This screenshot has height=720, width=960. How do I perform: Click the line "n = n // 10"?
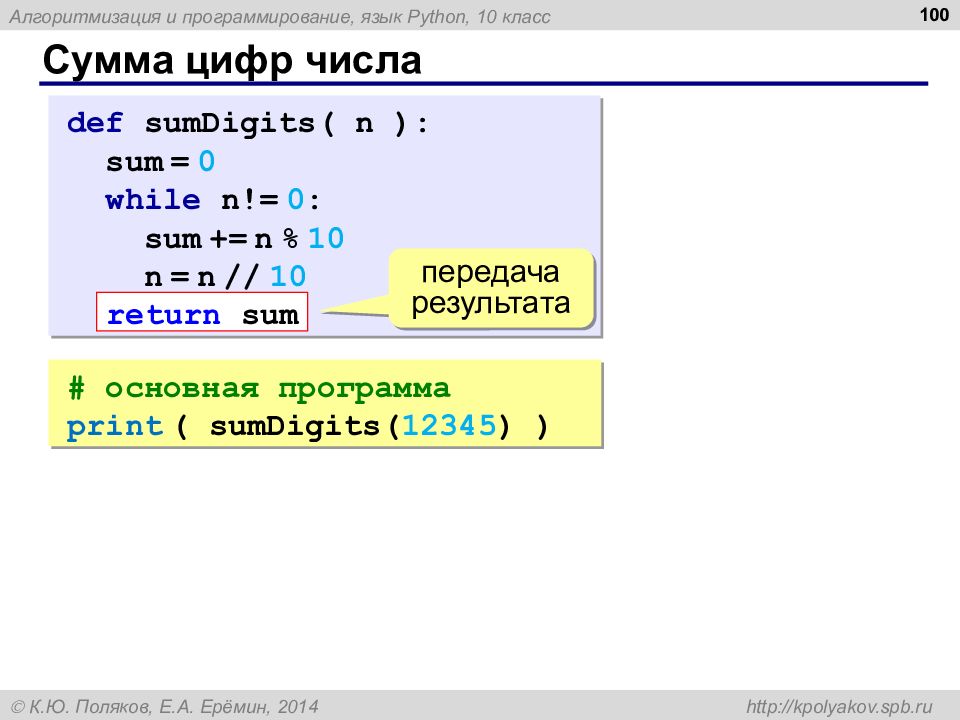pos(225,277)
